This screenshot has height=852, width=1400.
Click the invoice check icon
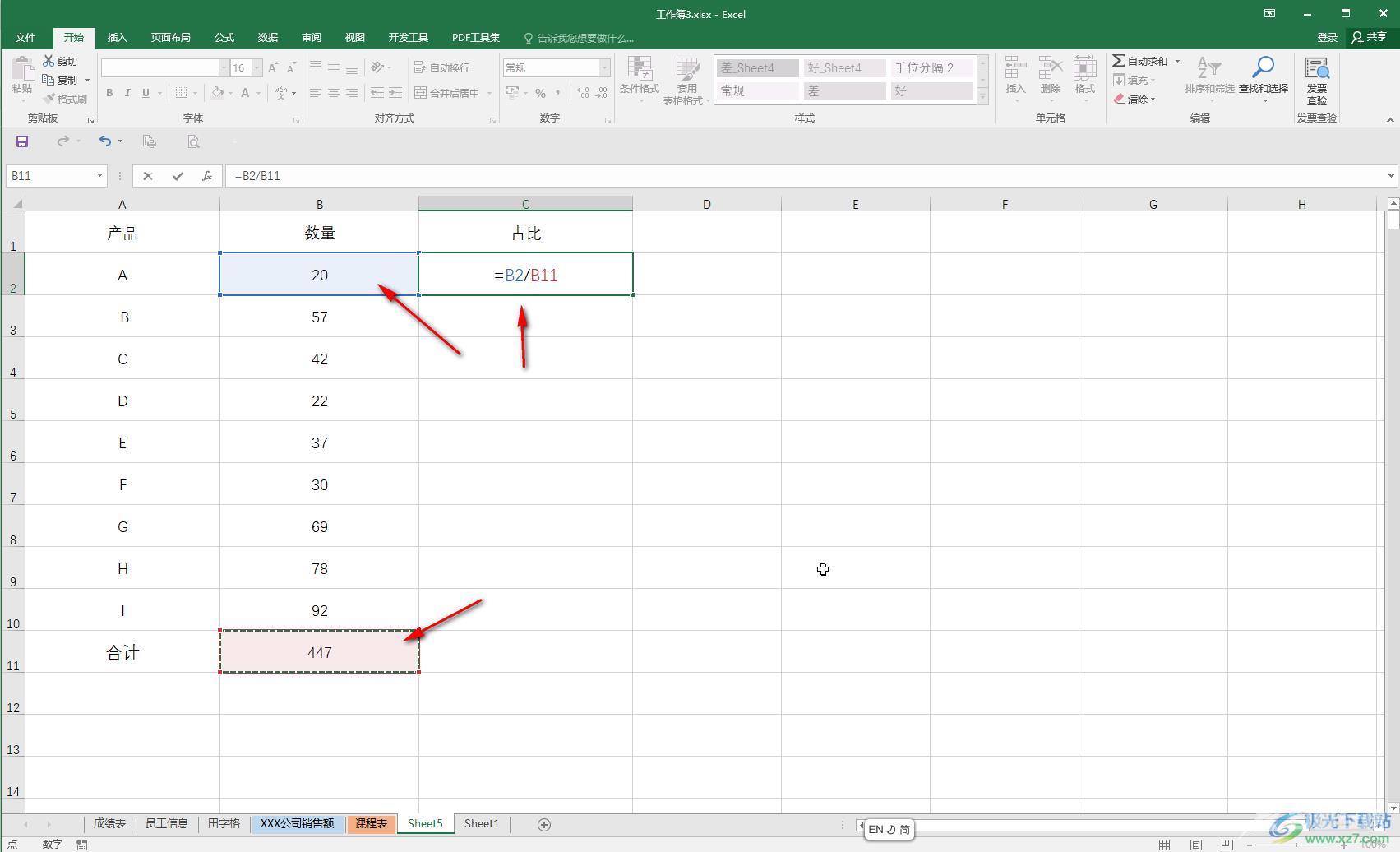click(1317, 68)
